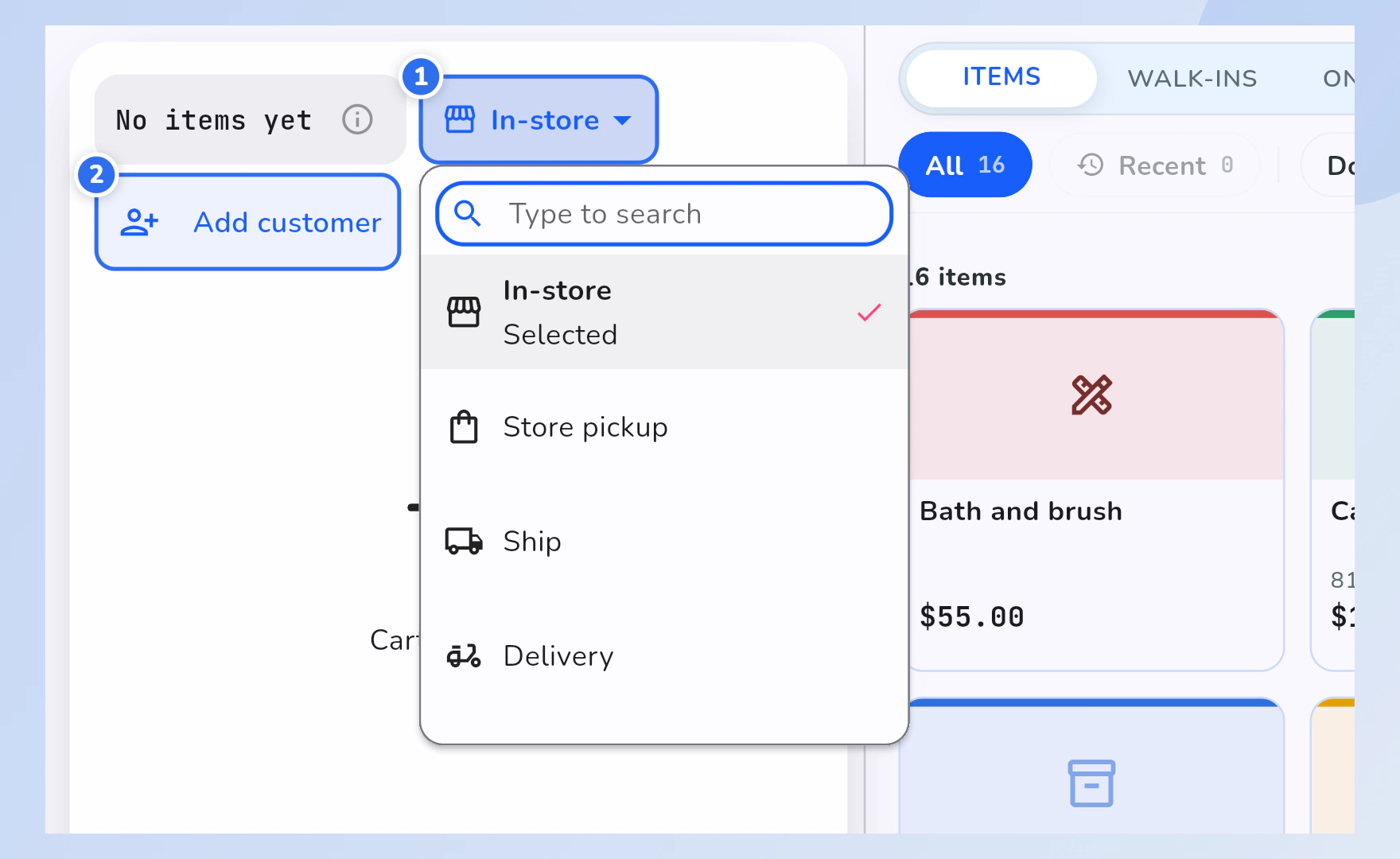Screen dimensions: 1400x859
Task: Click the archive box icon on blue card
Action: point(1091,783)
